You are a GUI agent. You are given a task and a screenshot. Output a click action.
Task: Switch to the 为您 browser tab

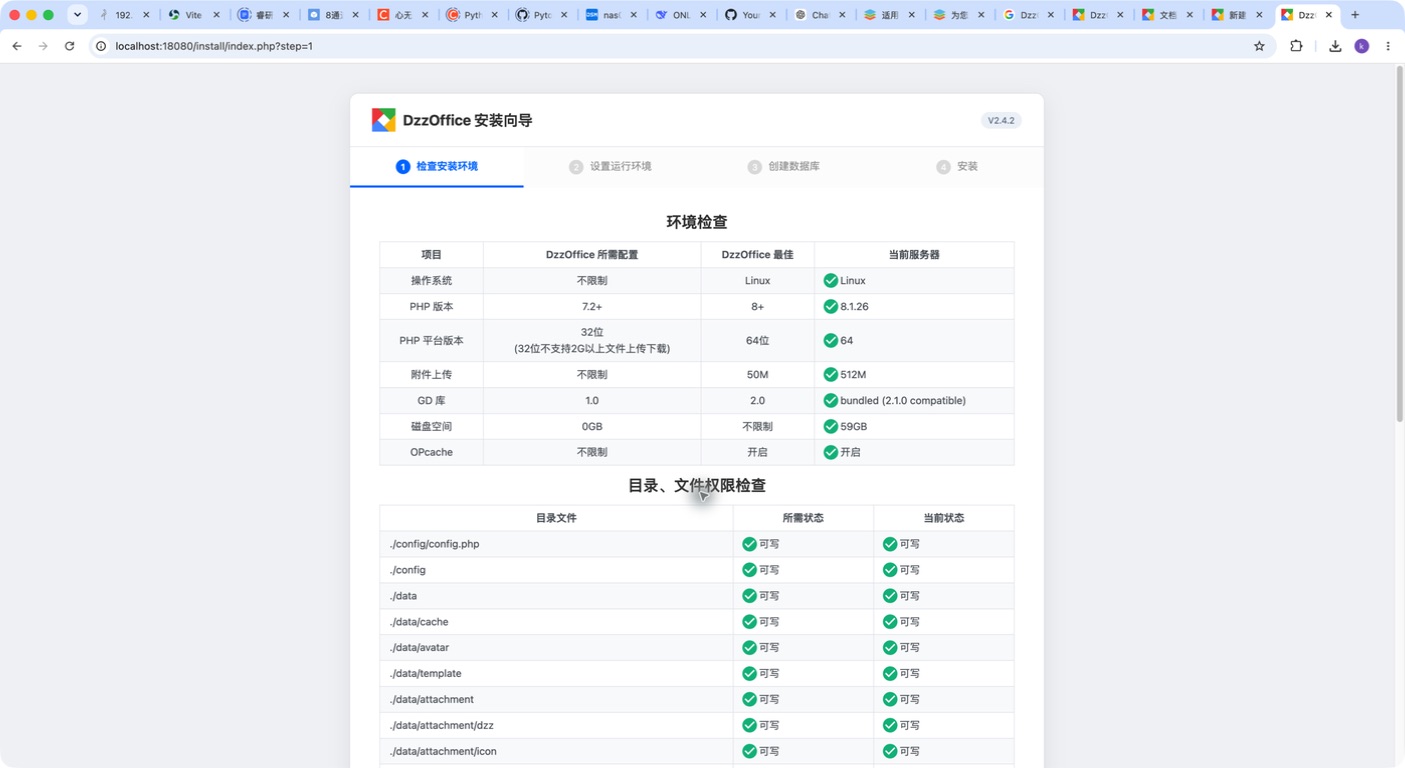pyautogui.click(x=958, y=15)
